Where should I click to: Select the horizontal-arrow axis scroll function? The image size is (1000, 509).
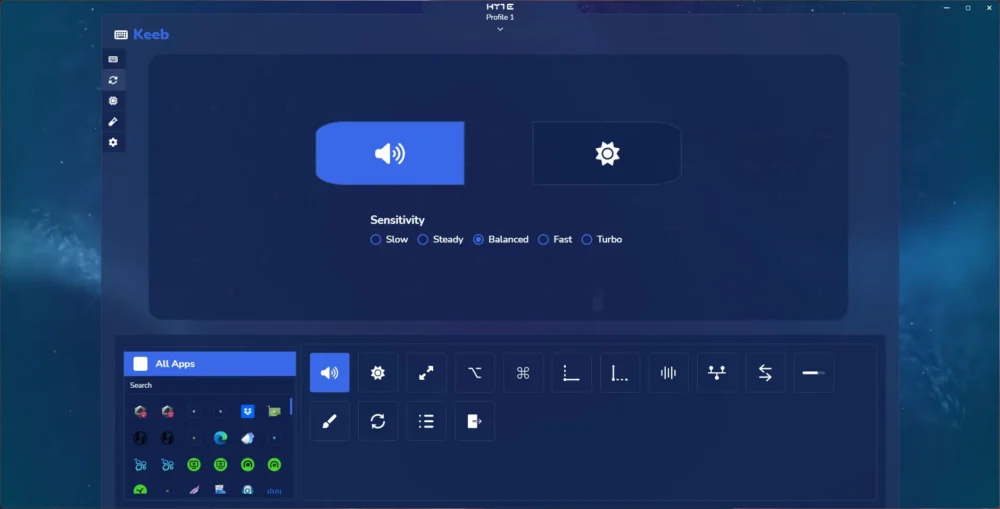pyautogui.click(x=571, y=373)
